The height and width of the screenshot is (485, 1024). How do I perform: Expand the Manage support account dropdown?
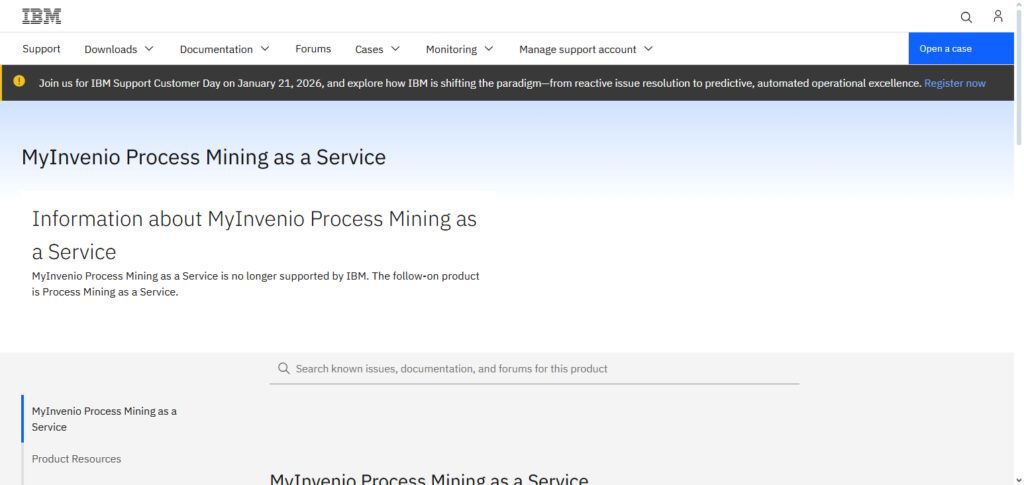click(x=586, y=49)
